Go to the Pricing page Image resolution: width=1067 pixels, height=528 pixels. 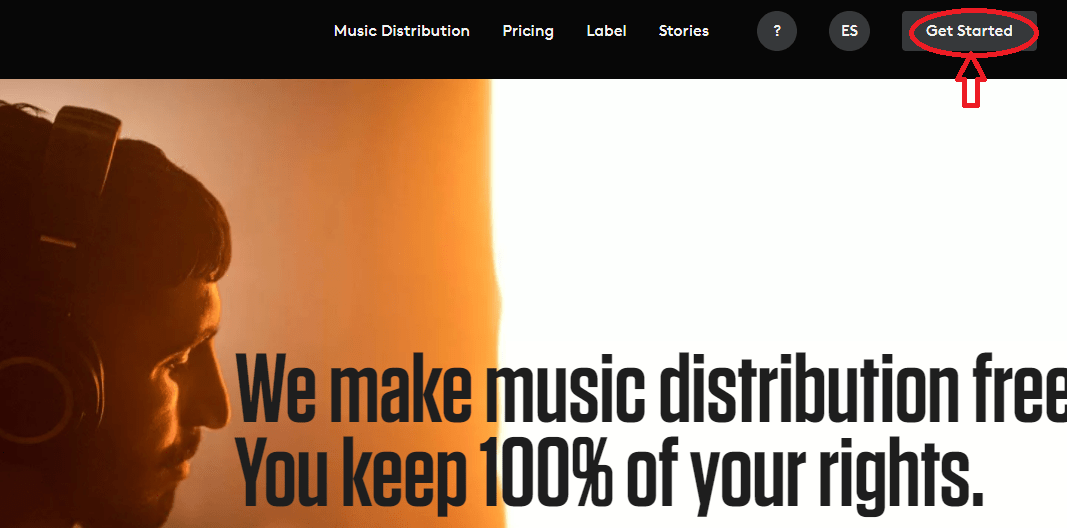pyautogui.click(x=528, y=31)
